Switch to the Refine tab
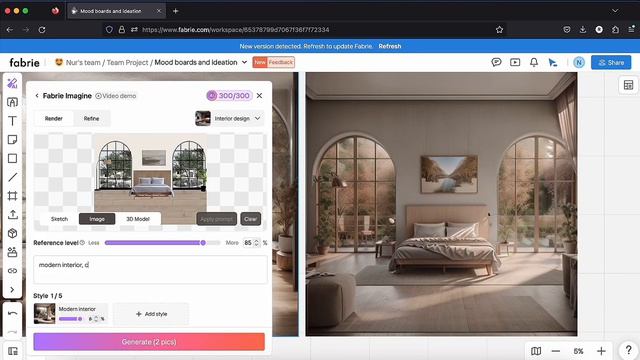 (x=91, y=118)
